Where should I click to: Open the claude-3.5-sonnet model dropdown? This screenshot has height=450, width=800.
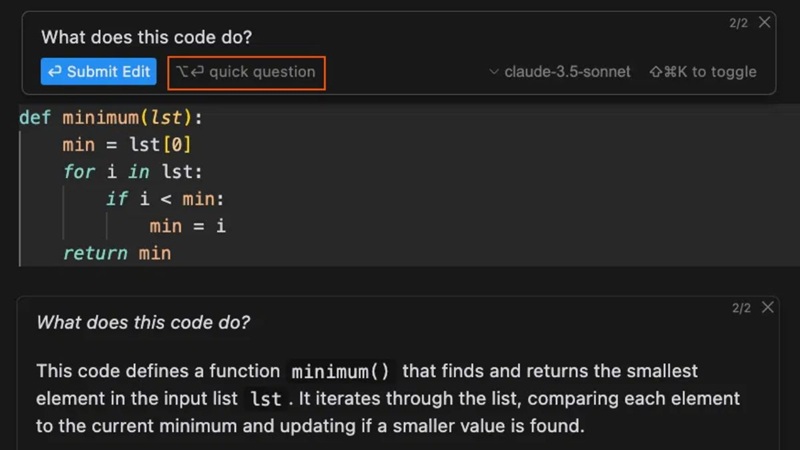(x=560, y=72)
